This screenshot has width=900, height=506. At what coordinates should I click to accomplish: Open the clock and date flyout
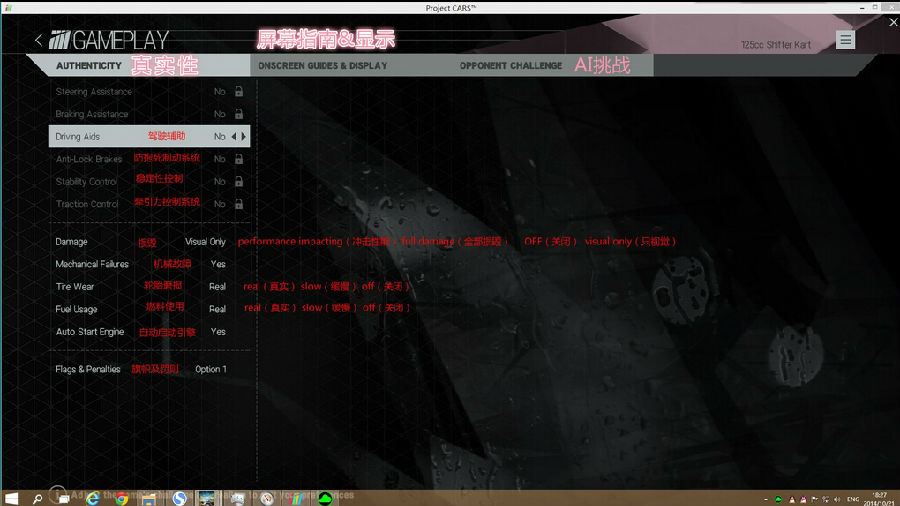click(880, 499)
